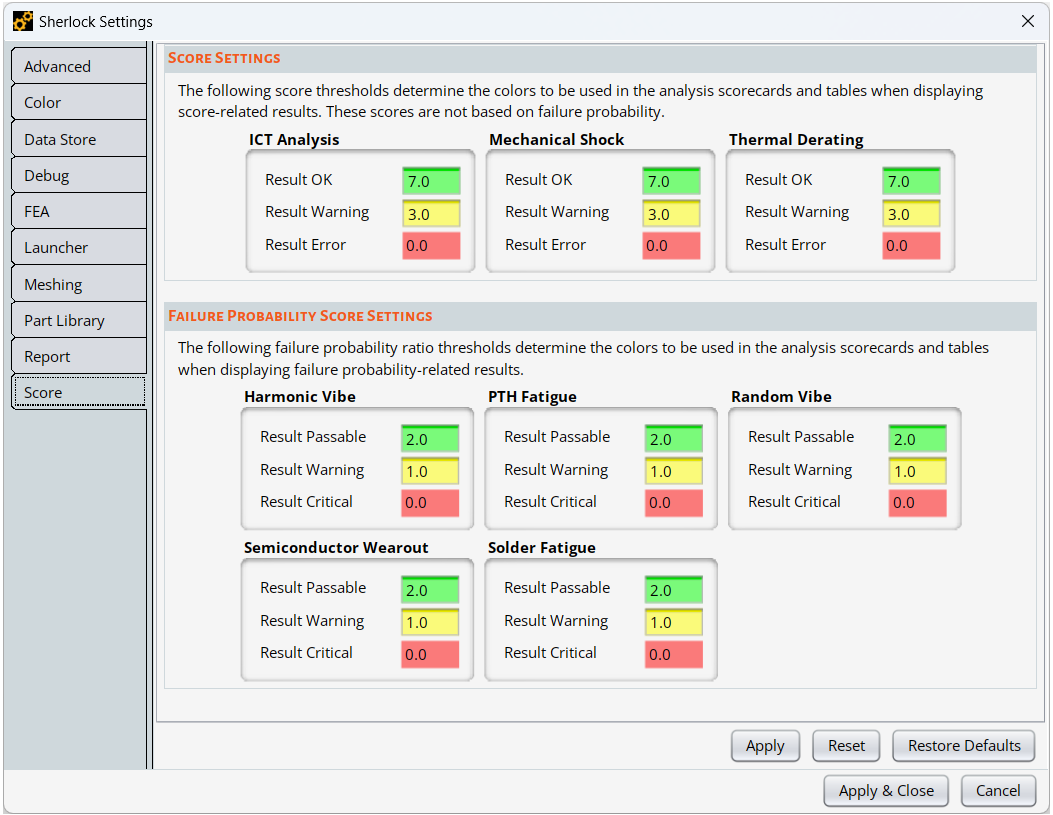The height and width of the screenshot is (815, 1053).
Task: Select the Data Store tab
Action: (78, 139)
